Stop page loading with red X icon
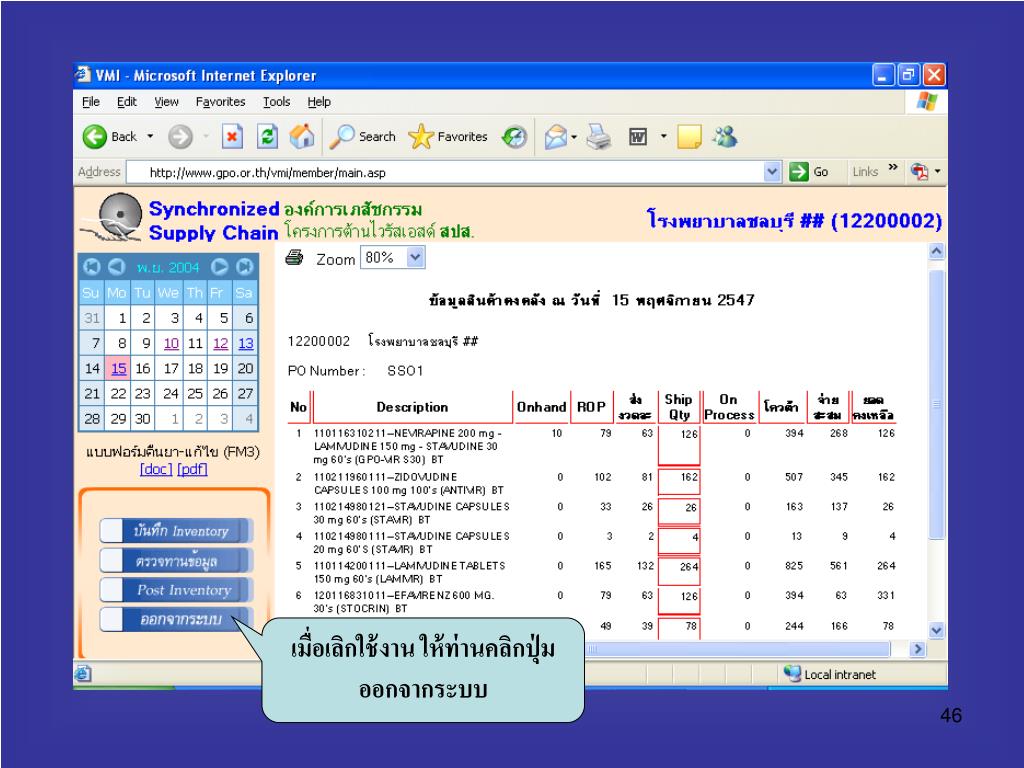This screenshot has height=768, width=1024. pyautogui.click(x=232, y=136)
